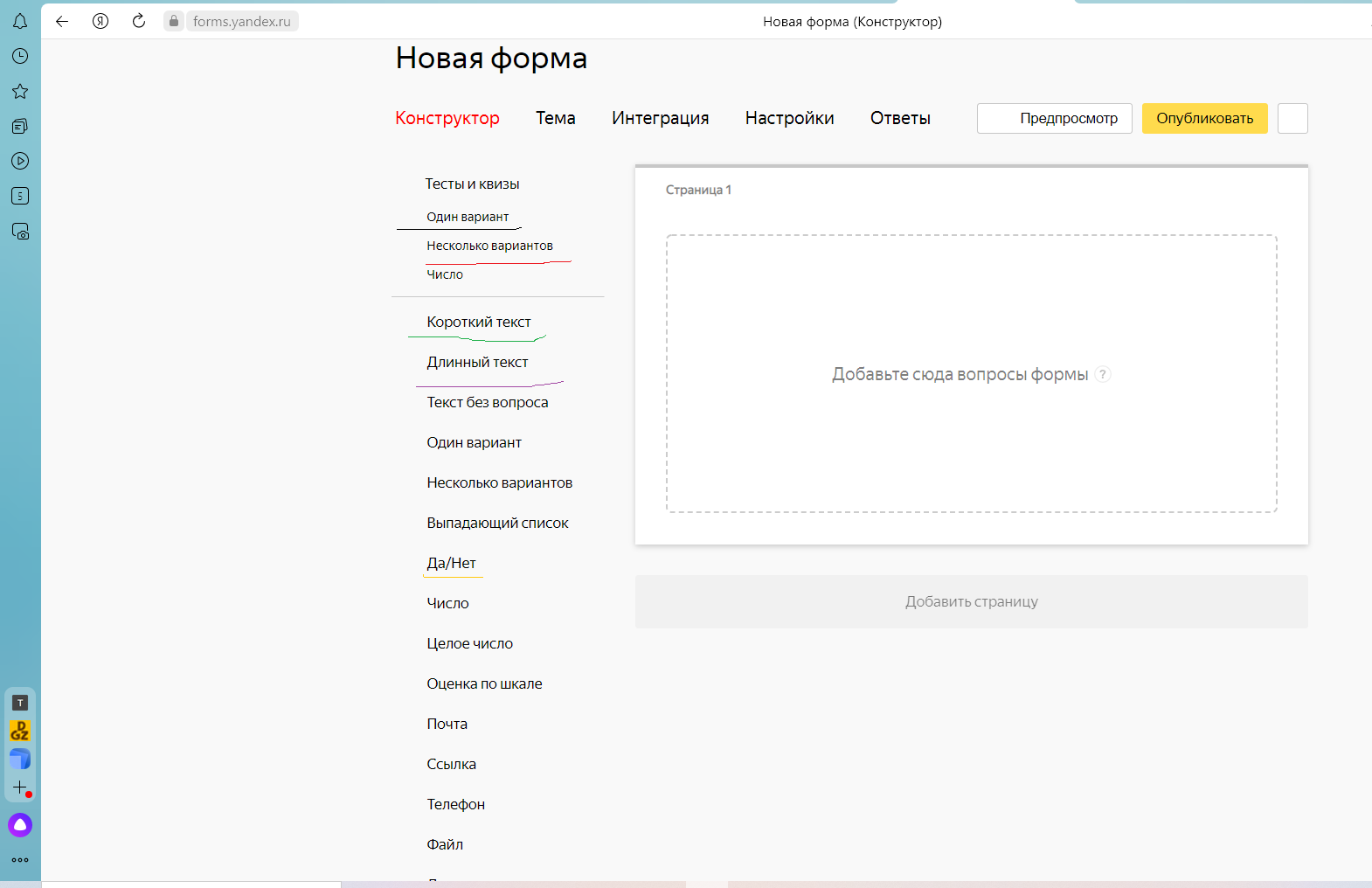This screenshot has width=1372, height=888.
Task: Add "Число" question above Целое число
Action: (447, 603)
